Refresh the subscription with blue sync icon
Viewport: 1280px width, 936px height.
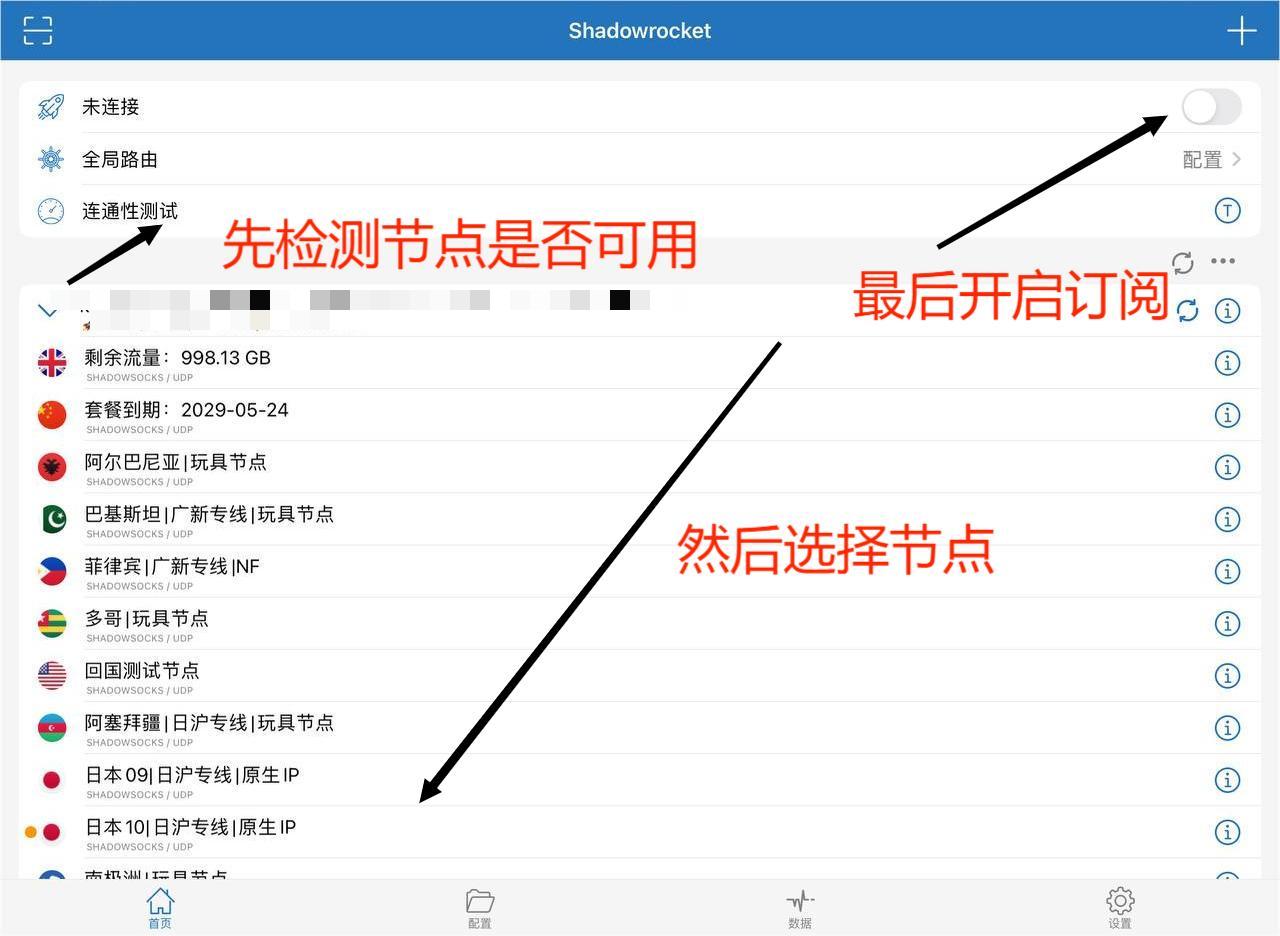(x=1187, y=311)
